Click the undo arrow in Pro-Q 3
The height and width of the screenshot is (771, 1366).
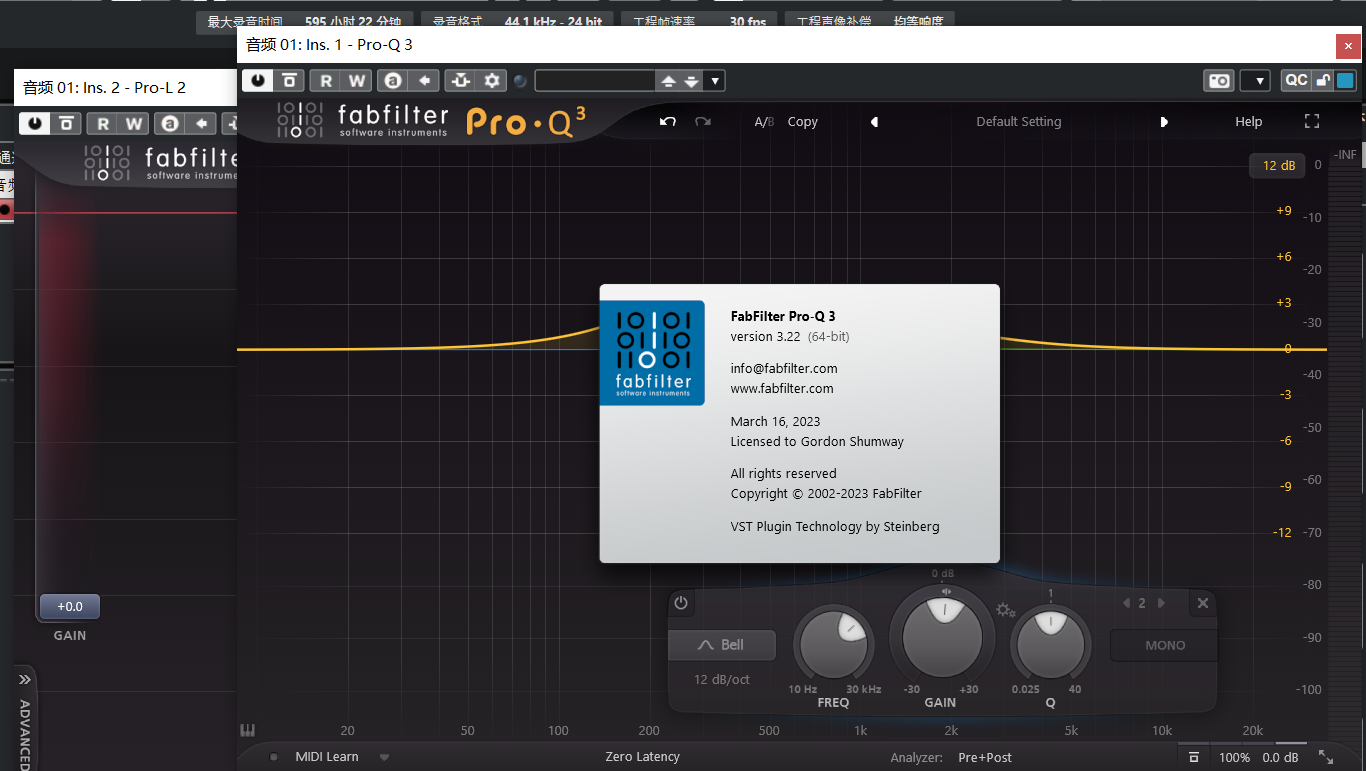pyautogui.click(x=668, y=122)
